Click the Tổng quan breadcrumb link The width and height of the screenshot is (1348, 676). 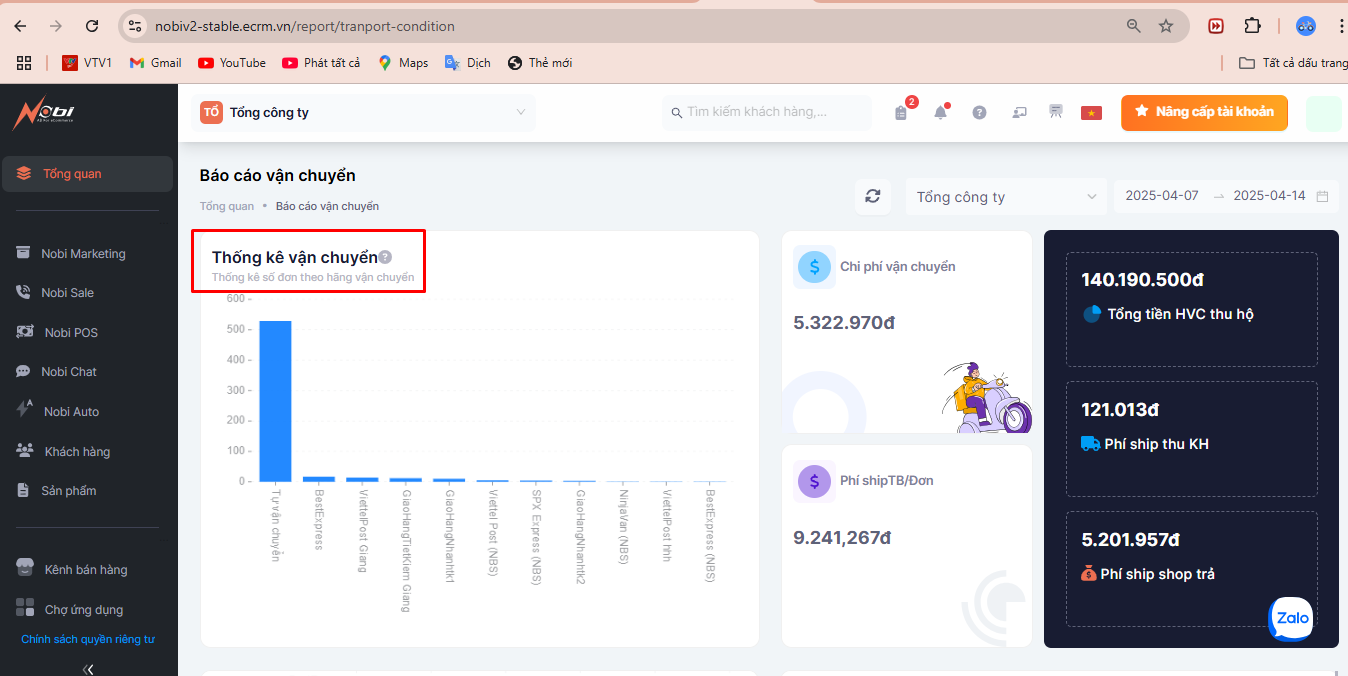click(x=227, y=206)
